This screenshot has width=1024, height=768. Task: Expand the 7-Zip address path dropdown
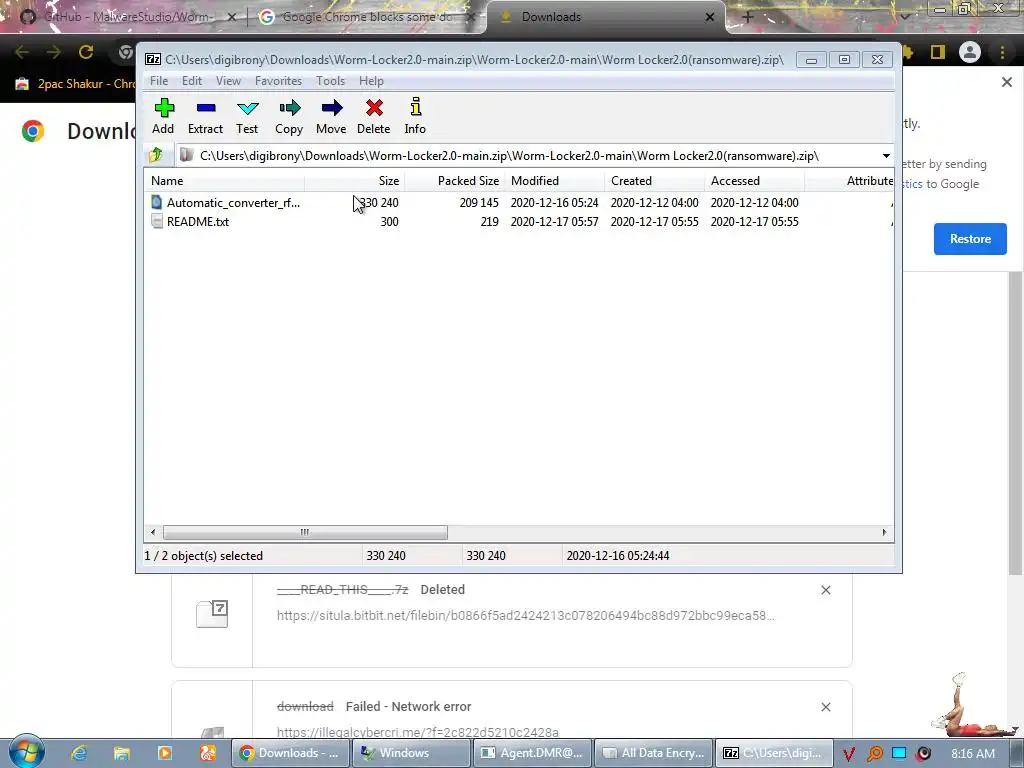886,156
